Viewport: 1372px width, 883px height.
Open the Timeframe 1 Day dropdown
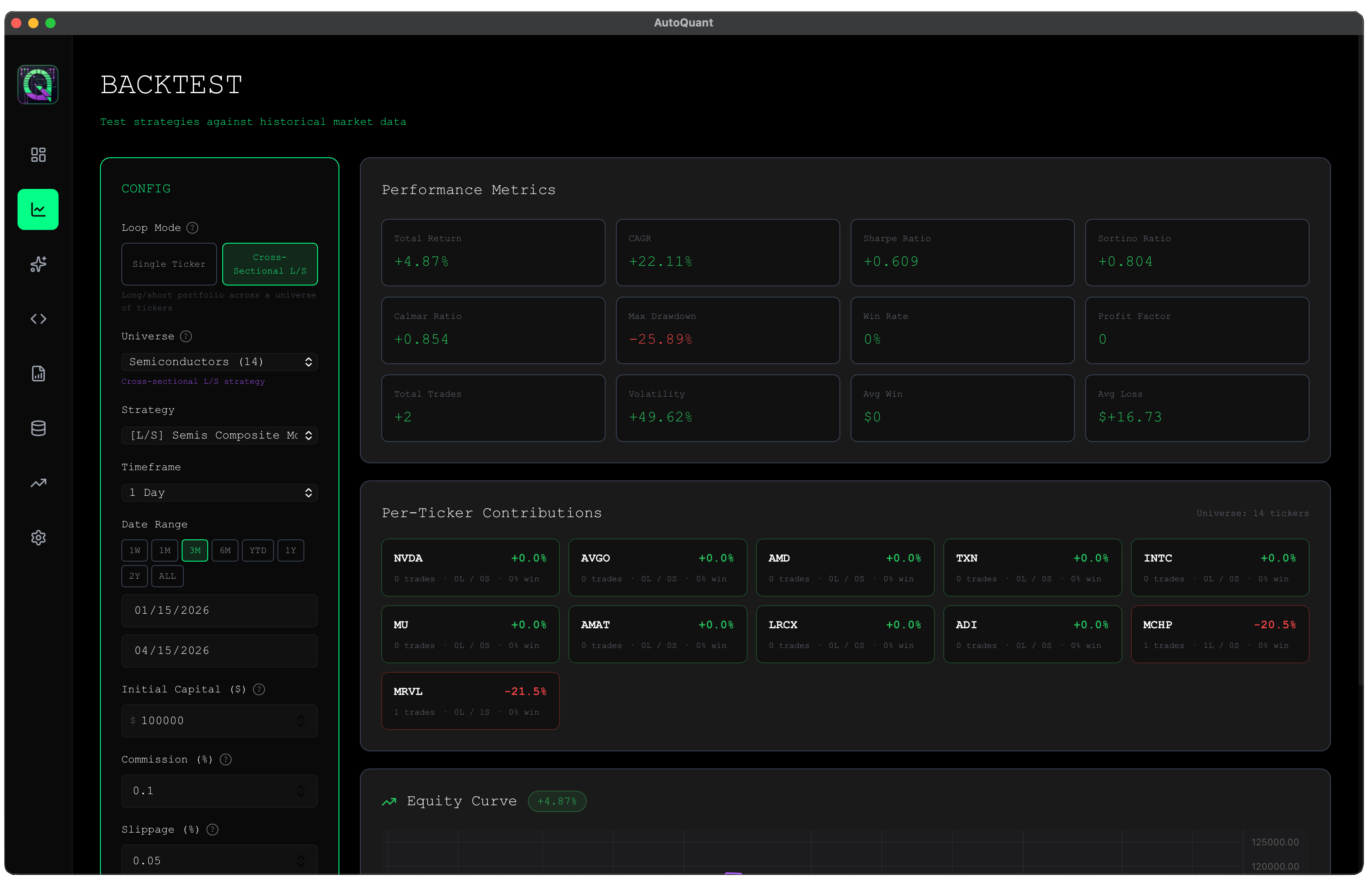tap(220, 492)
